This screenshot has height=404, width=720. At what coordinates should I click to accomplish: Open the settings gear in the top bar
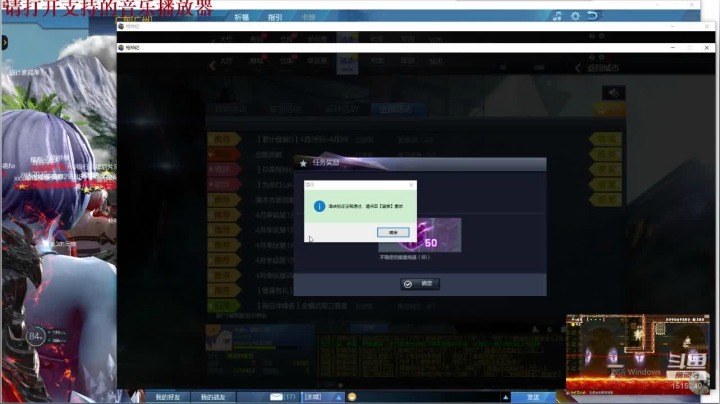point(575,16)
